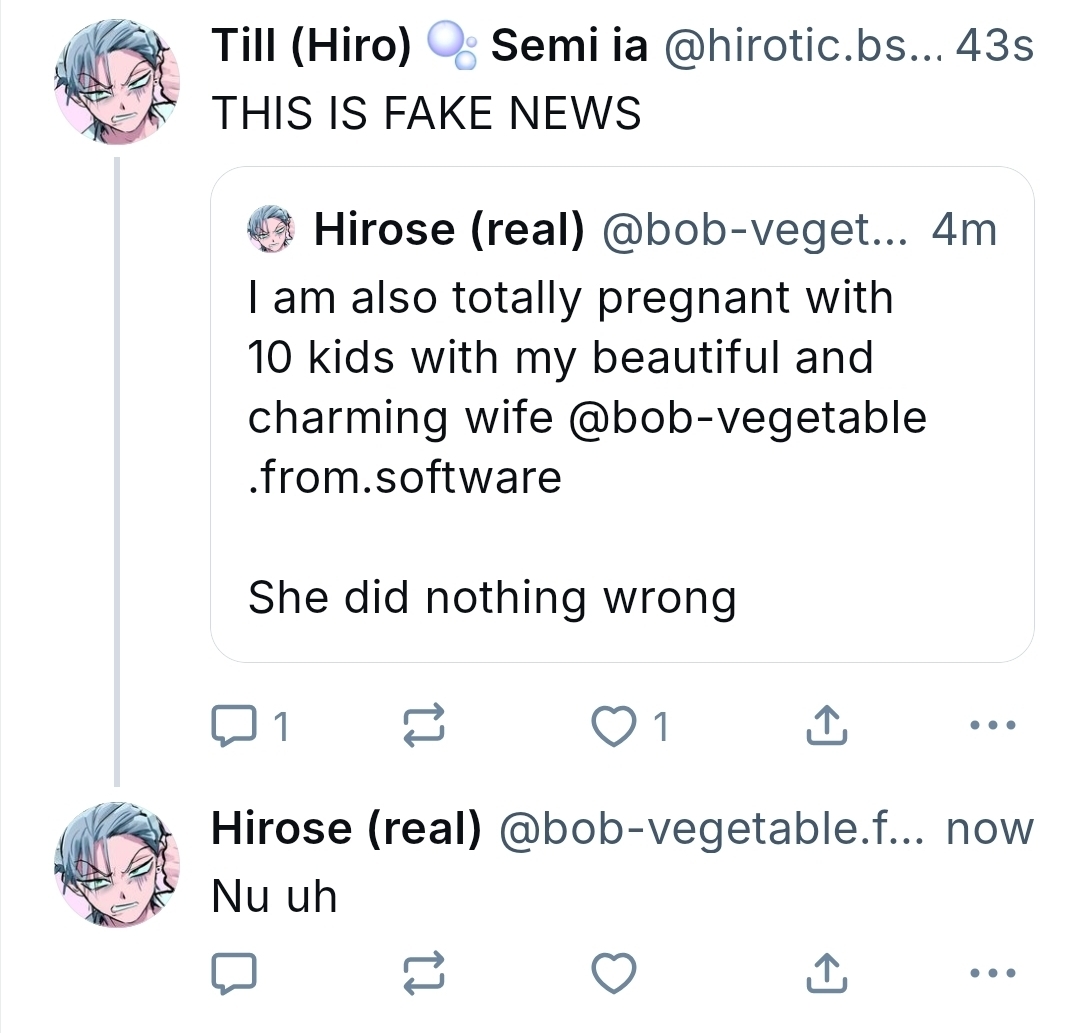Image resolution: width=1080 pixels, height=1033 pixels.
Task: Open the @bob-vegetable.from.software mention
Action: pyautogui.click(x=745, y=418)
